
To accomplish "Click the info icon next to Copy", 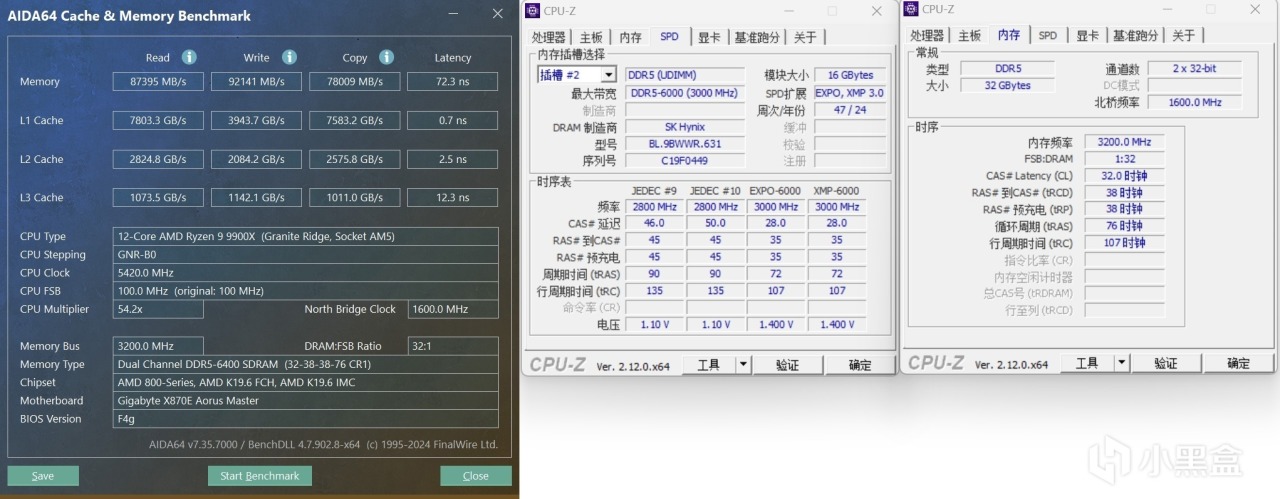I will tap(386, 57).
